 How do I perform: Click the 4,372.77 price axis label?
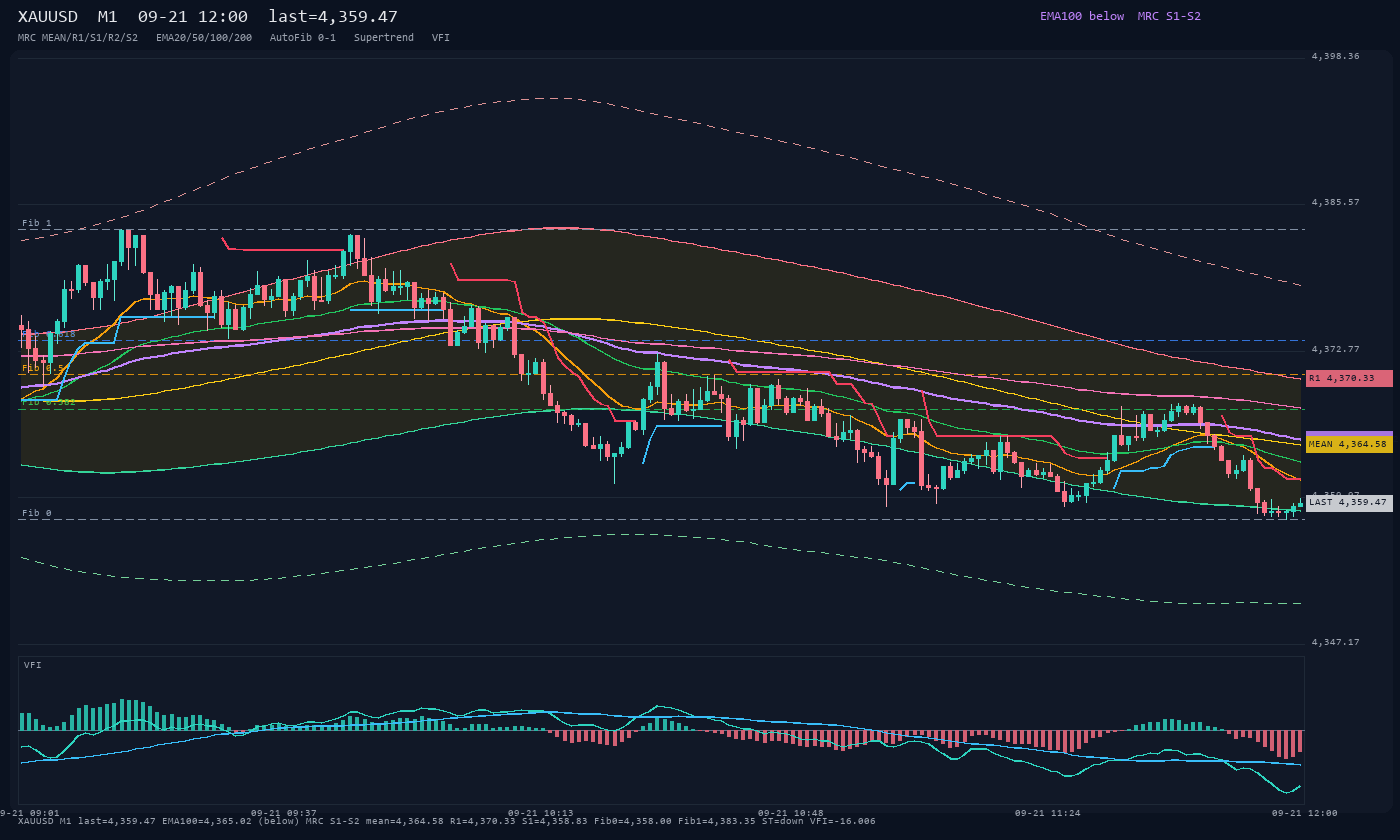pos(1335,349)
